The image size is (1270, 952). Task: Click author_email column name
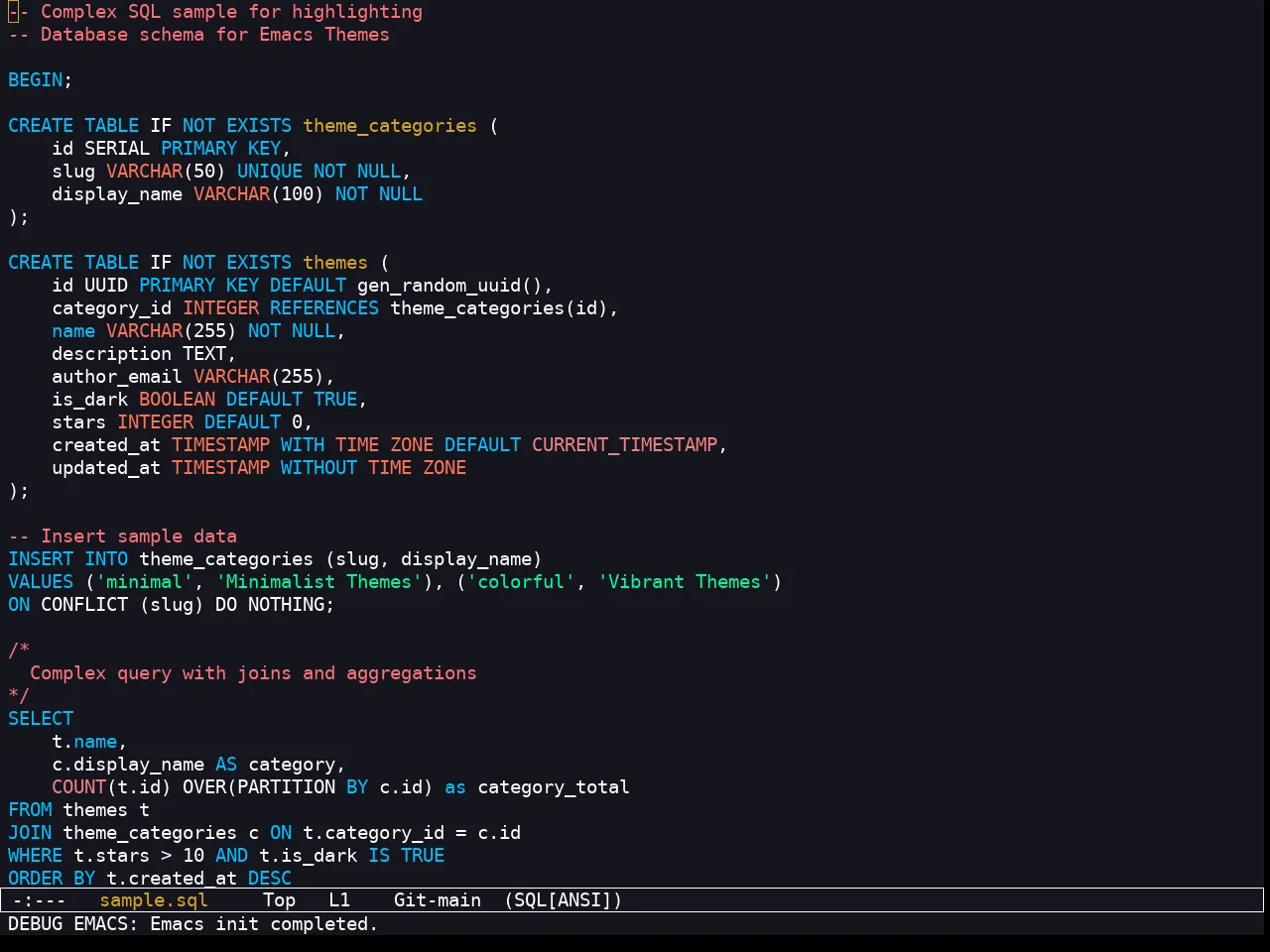click(x=117, y=377)
